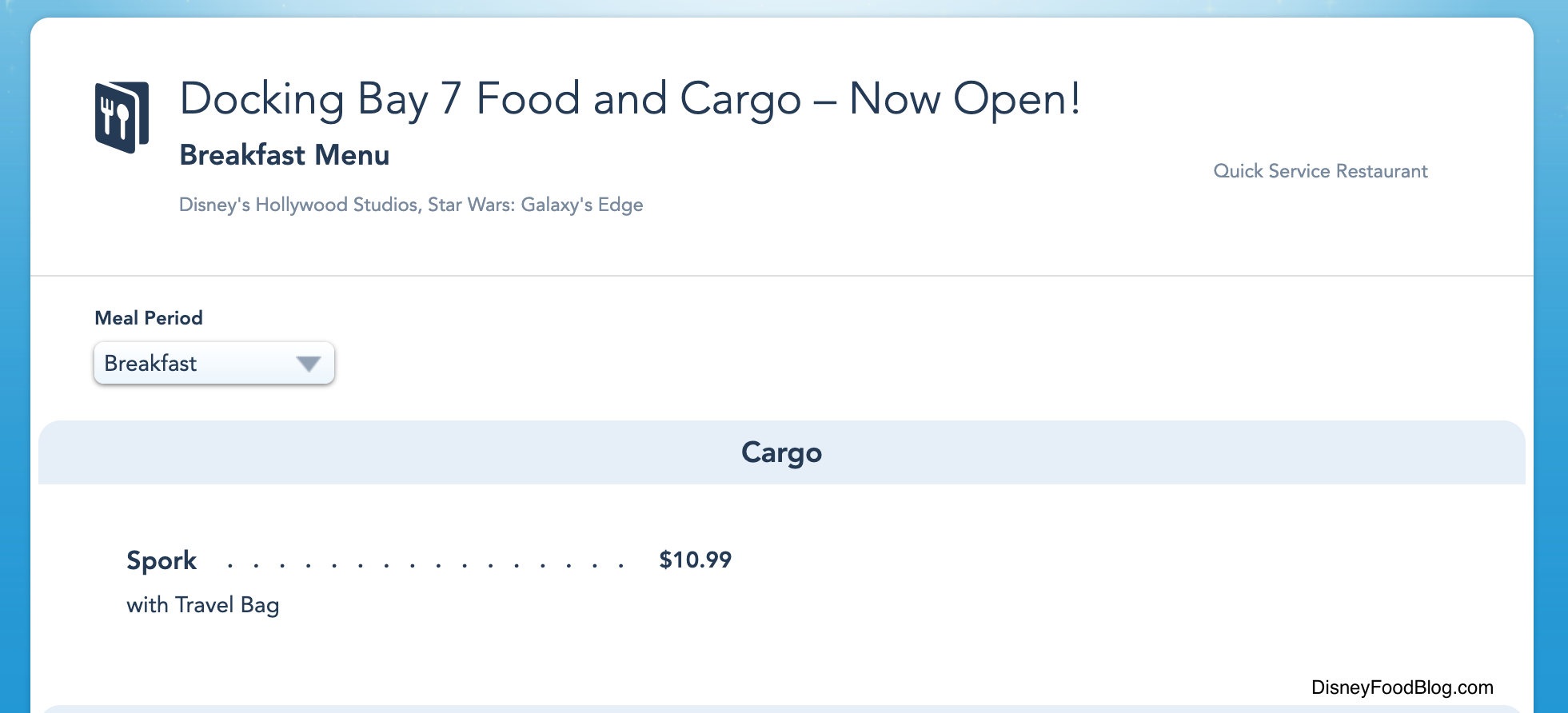Click the 'Disney's Hollywood Studios' location text
Screen dimensions: 1568x713
point(298,205)
